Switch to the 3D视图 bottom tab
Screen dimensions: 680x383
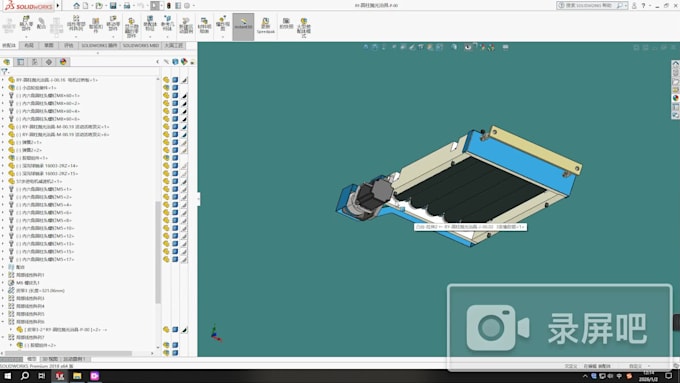[x=50, y=359]
